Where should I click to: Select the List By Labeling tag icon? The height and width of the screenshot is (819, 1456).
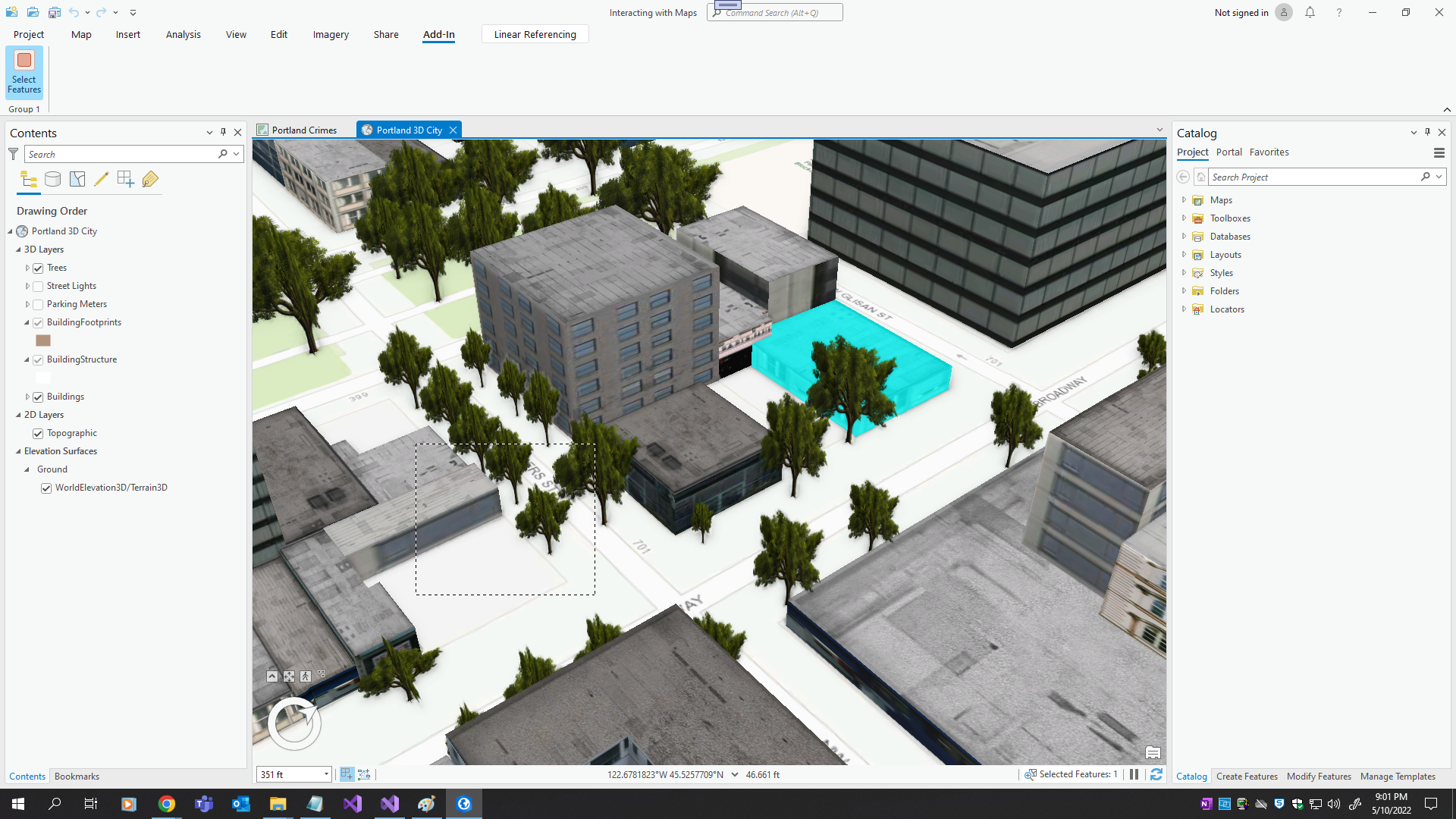coord(150,180)
